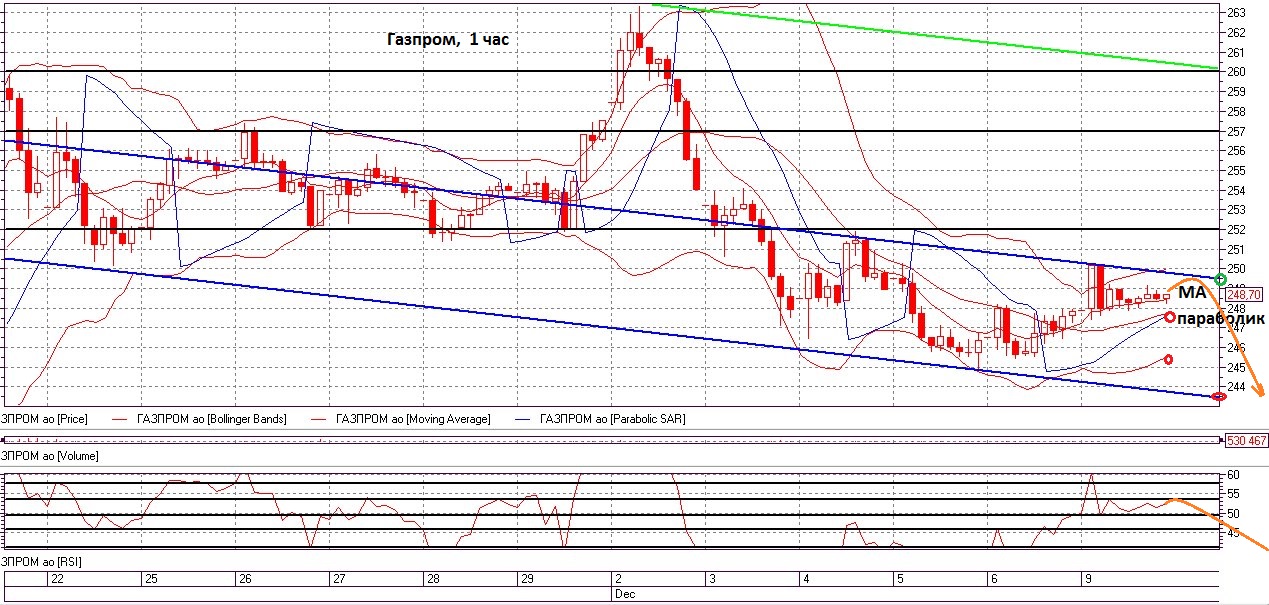The image size is (1269, 605).
Task: Click the 259 price axis label
Action: point(1235,91)
